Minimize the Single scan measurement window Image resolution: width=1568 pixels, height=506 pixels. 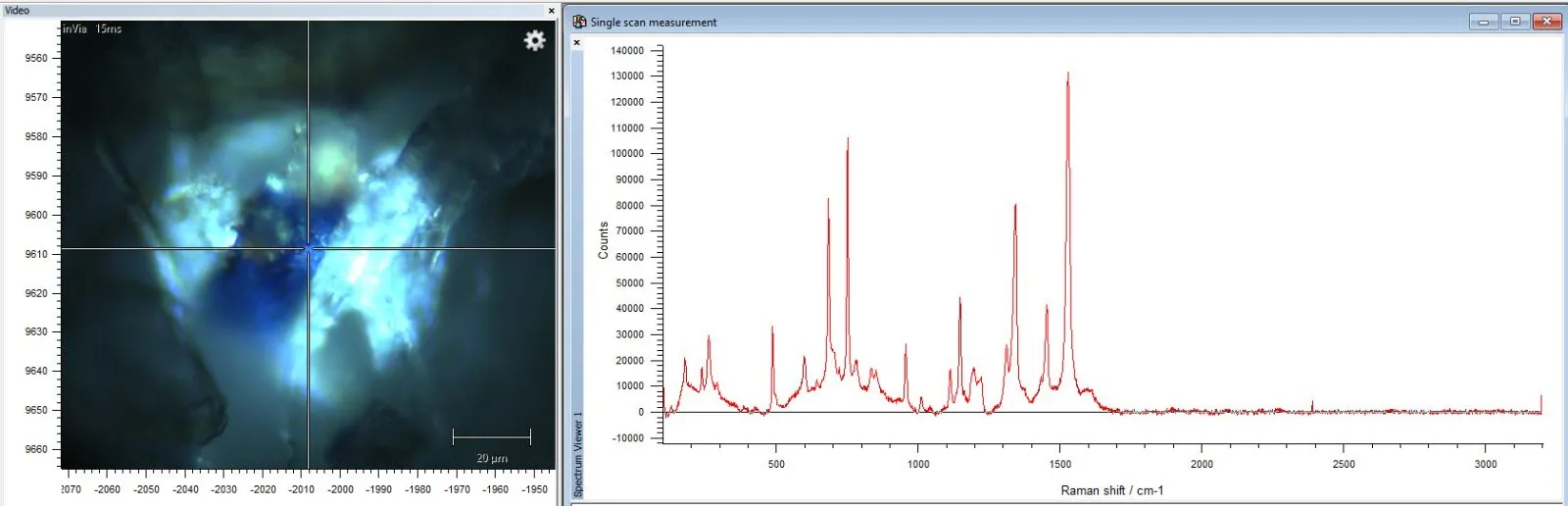click(x=1484, y=22)
